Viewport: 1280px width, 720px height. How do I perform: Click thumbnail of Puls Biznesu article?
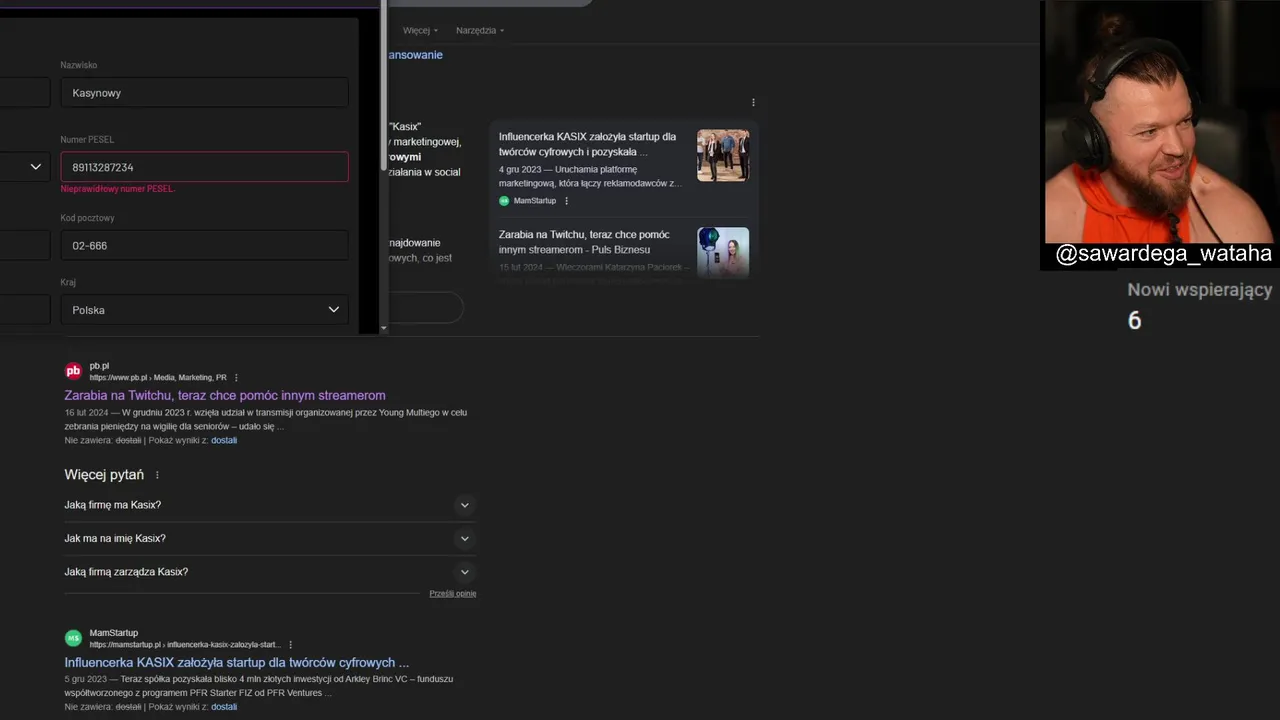coord(723,252)
